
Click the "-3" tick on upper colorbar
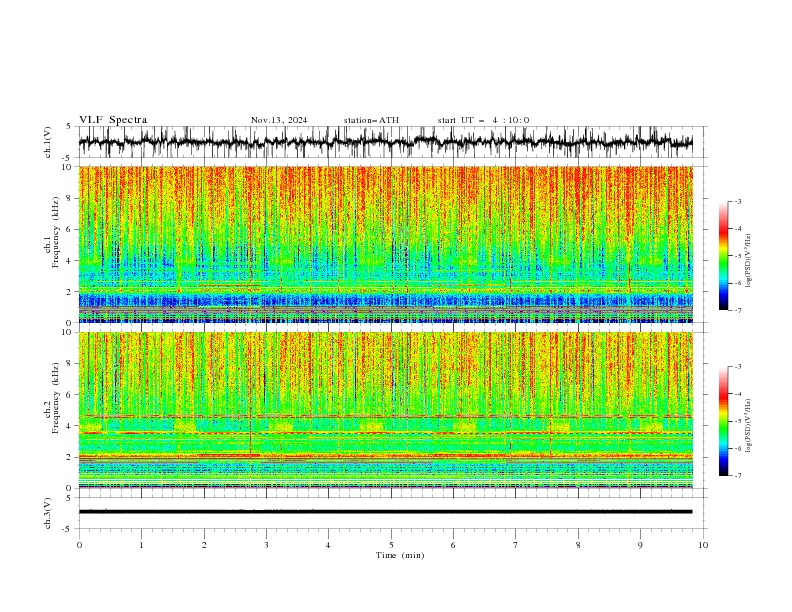[738, 201]
